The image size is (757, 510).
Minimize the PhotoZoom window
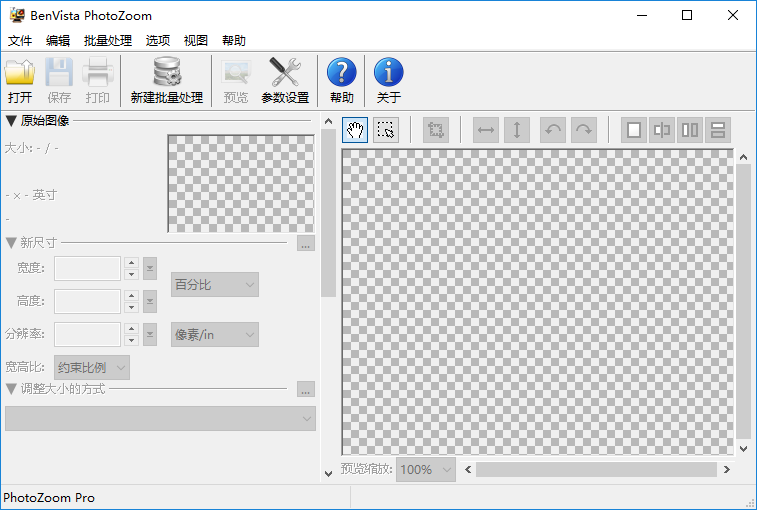[x=642, y=15]
